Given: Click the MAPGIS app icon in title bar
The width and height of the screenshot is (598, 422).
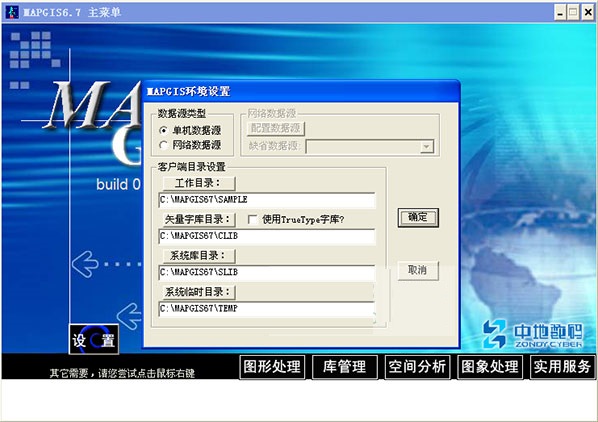Looking at the screenshot, I should coord(12,12).
